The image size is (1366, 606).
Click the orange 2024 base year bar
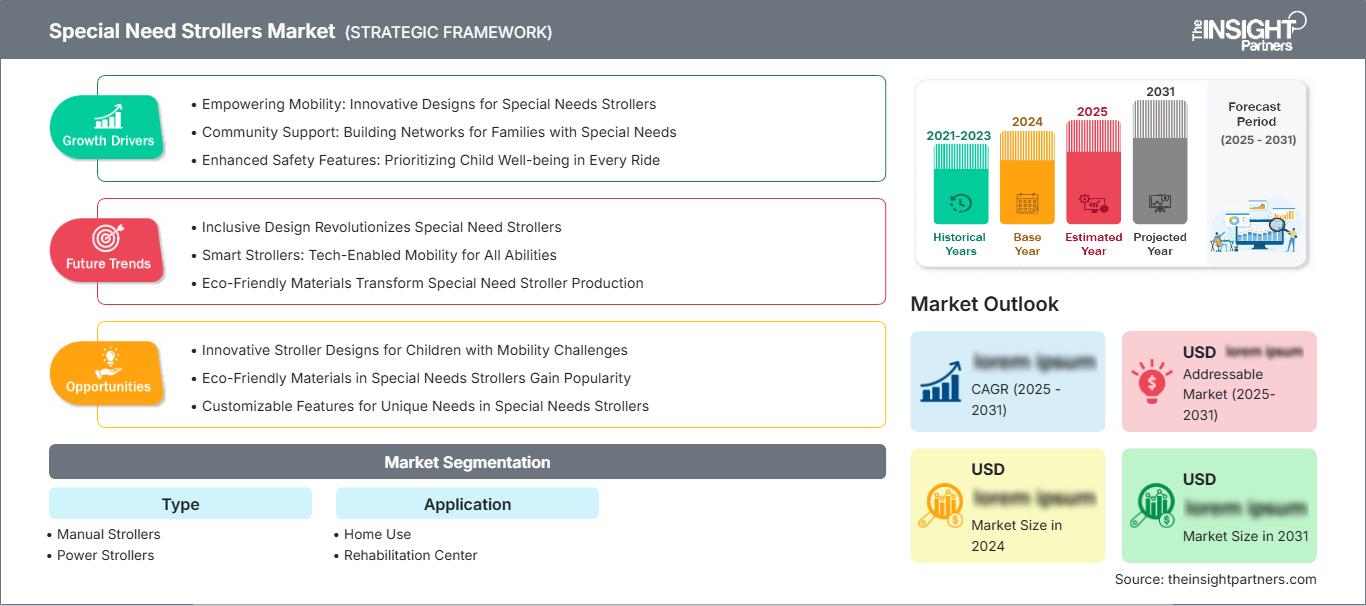pyautogui.click(x=1027, y=178)
